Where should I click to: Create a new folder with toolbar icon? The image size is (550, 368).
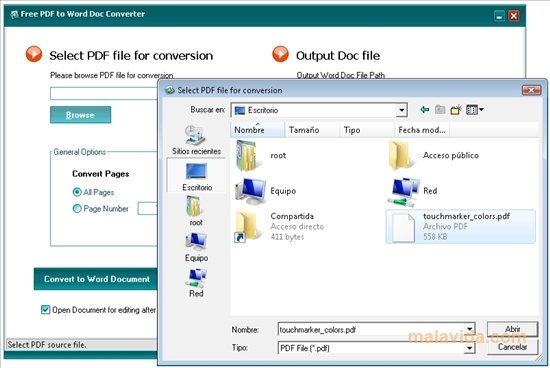(x=456, y=110)
